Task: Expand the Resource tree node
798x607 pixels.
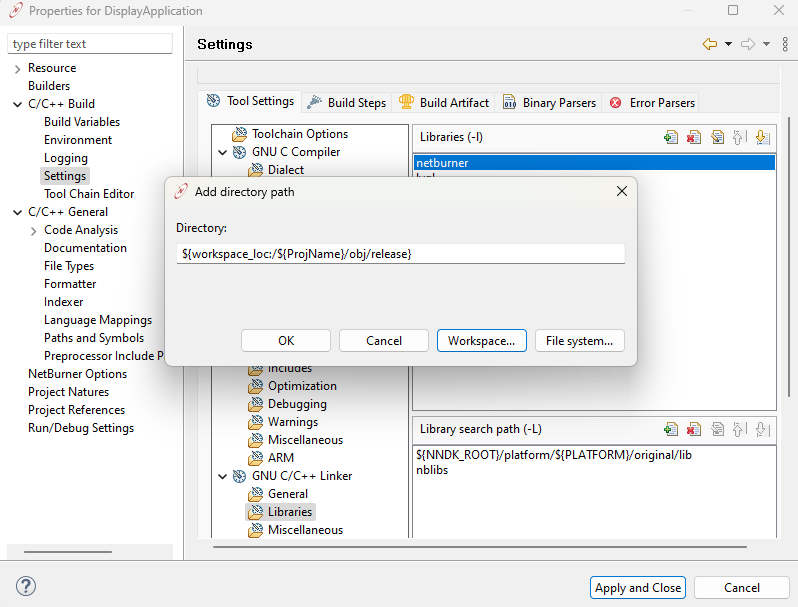Action: (18, 68)
